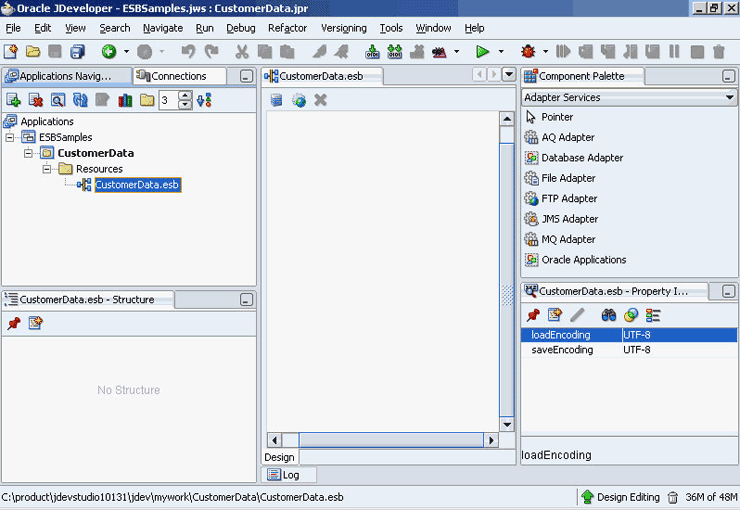Select the loadEncoding property row
740x510 pixels.
coord(629,335)
